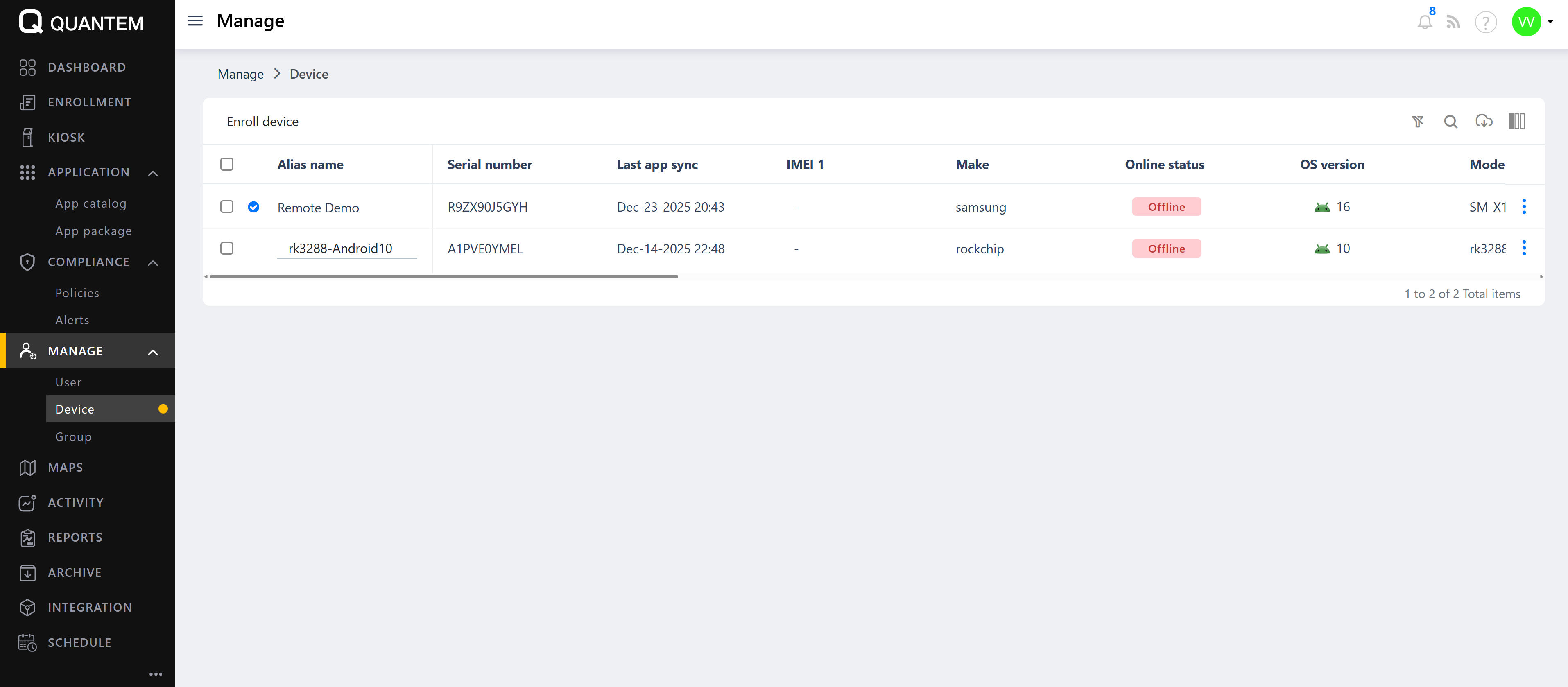Open the user avatar dropdown arrow
This screenshot has height=687, width=1568.
point(1550,21)
